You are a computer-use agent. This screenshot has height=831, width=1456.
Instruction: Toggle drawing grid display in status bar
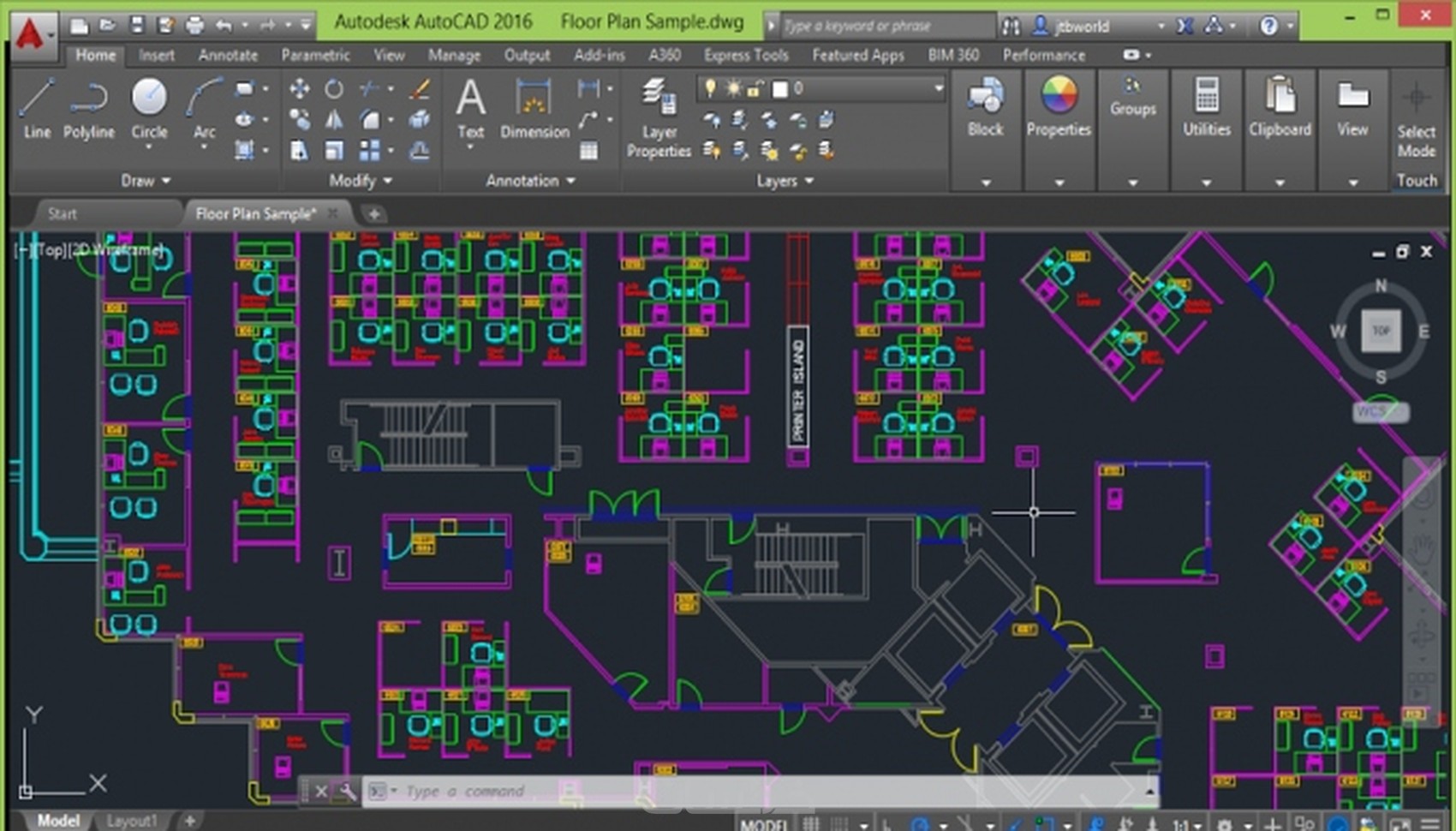pos(810,823)
